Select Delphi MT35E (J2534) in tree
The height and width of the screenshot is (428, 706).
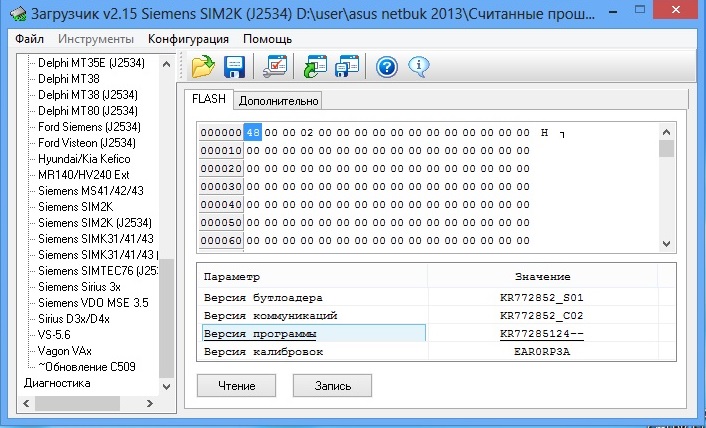(x=91, y=63)
